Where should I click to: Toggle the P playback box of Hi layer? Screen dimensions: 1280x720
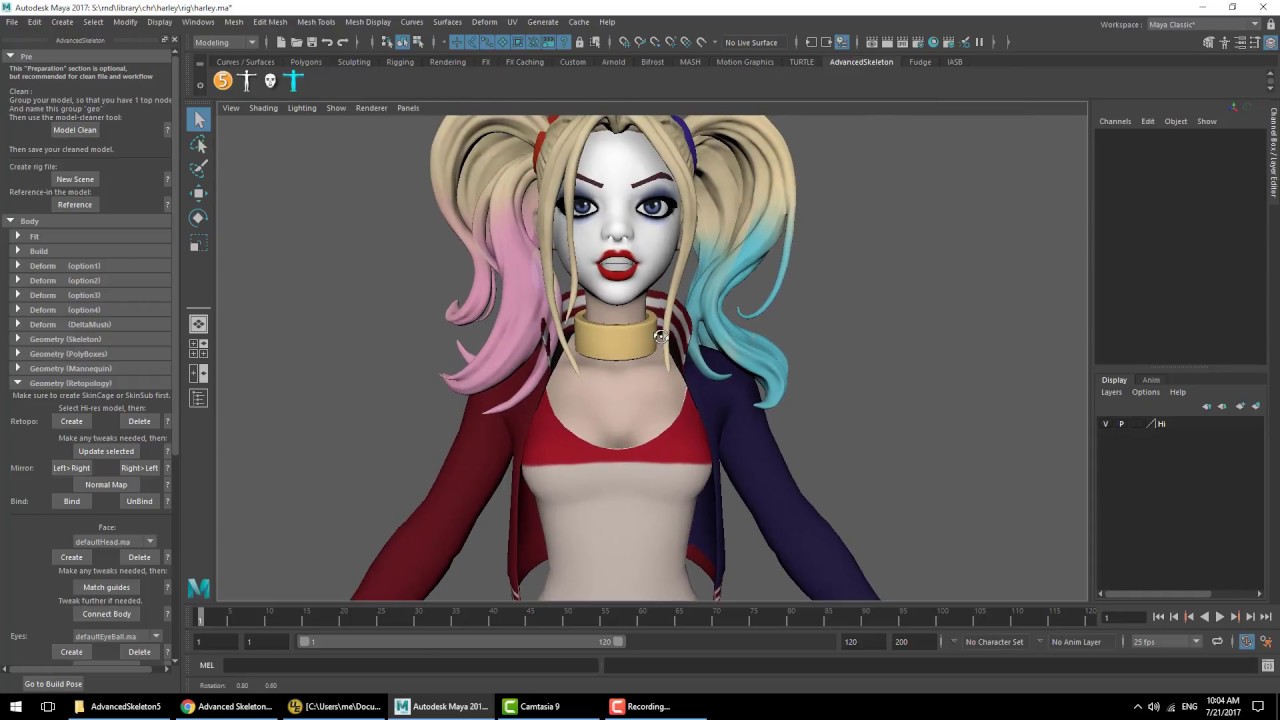pyautogui.click(x=1121, y=424)
